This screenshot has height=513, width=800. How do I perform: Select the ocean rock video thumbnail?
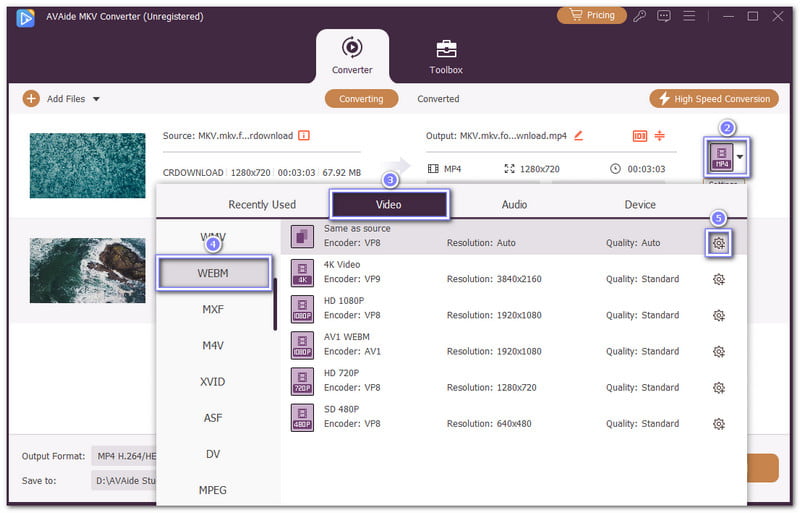87,271
